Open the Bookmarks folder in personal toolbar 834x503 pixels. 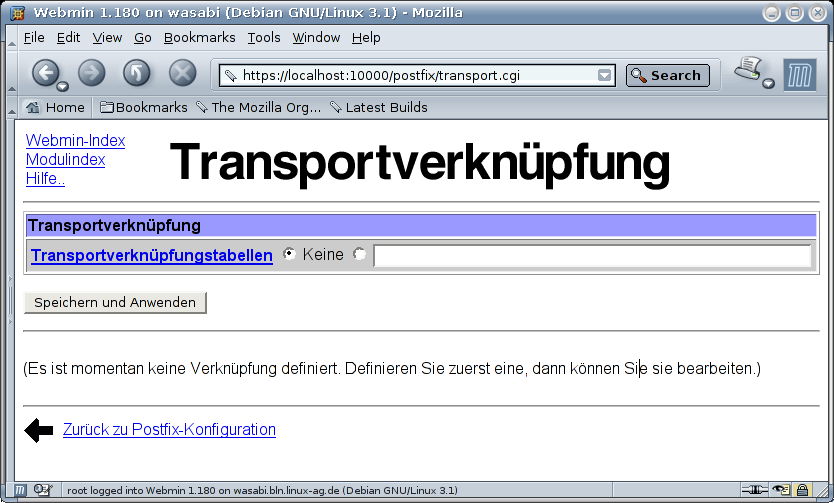144,107
